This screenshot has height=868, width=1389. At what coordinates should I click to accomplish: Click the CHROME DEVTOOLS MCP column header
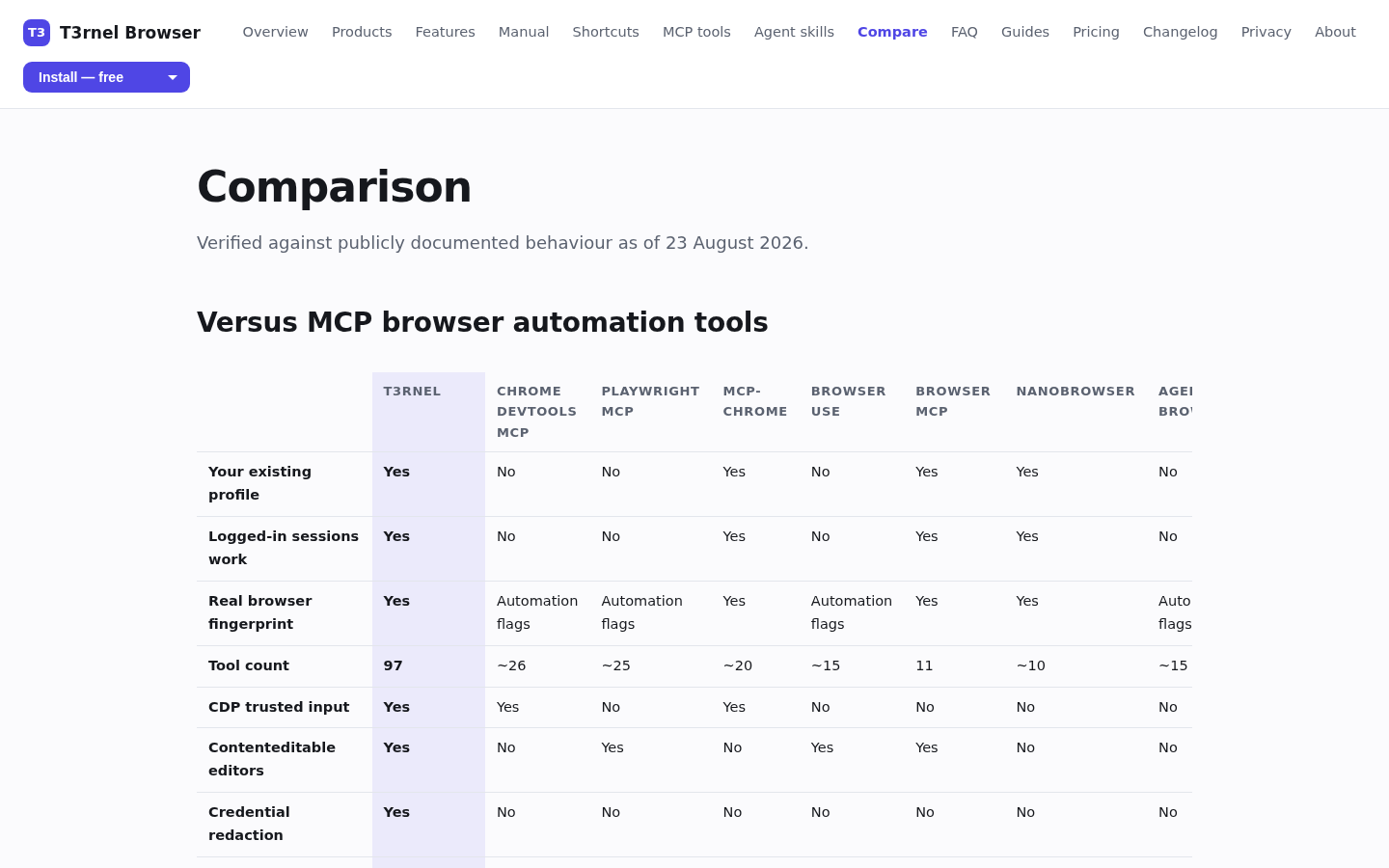pos(536,412)
